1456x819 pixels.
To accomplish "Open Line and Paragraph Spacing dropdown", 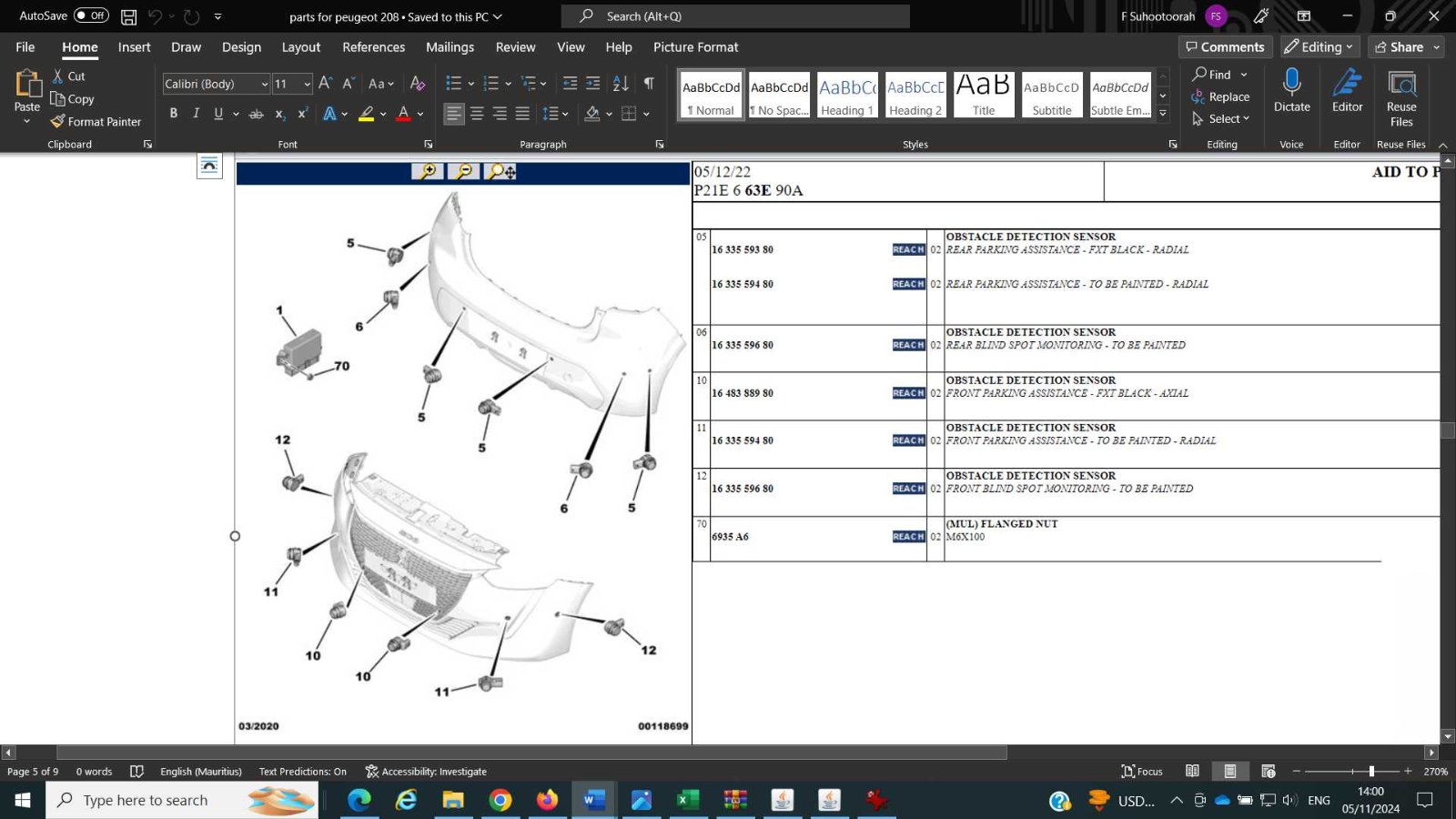I will pos(555,114).
